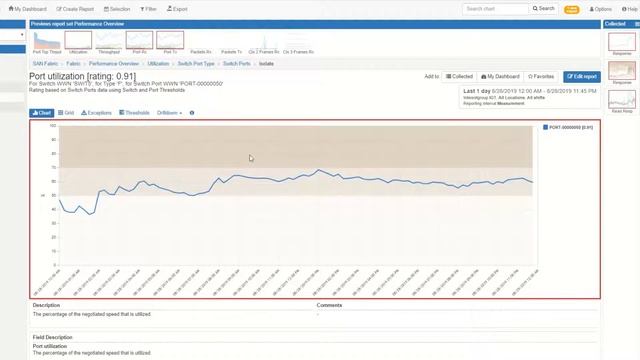This screenshot has width=640, height=360.
Task: Open the Create Report menu
Action: pyautogui.click(x=75, y=9)
